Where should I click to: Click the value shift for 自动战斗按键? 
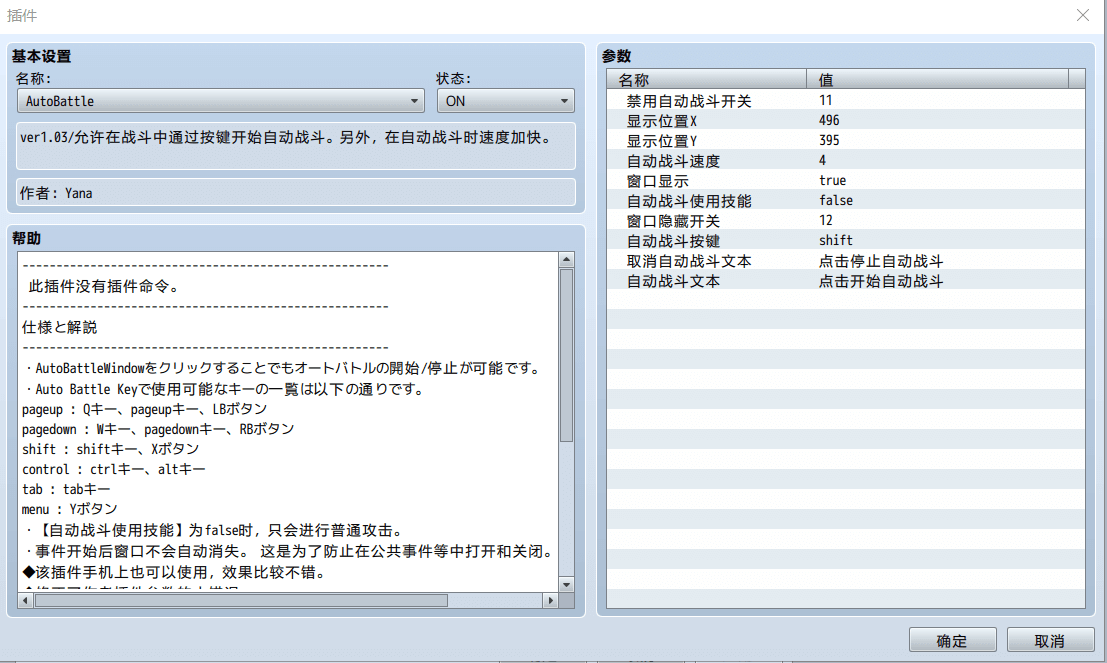pyautogui.click(x=836, y=241)
